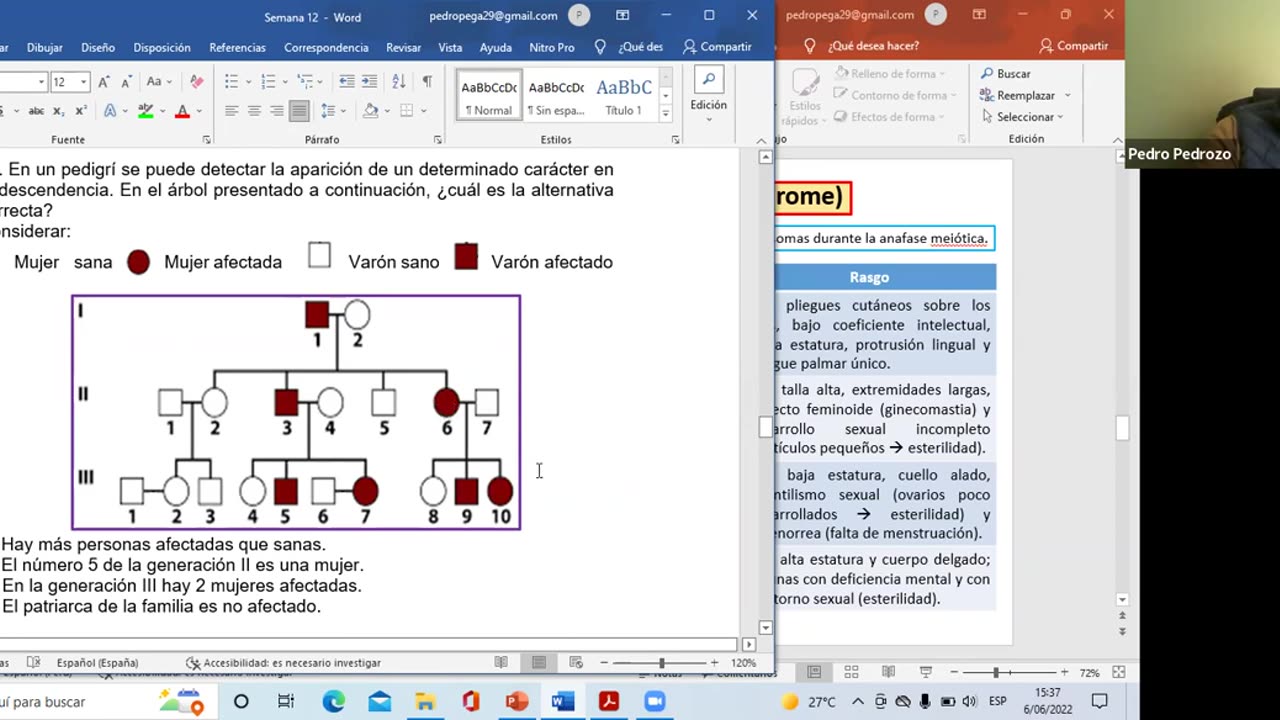Click Compartir in PowerPoint window
This screenshot has width=1280, height=720.
coord(1074,46)
